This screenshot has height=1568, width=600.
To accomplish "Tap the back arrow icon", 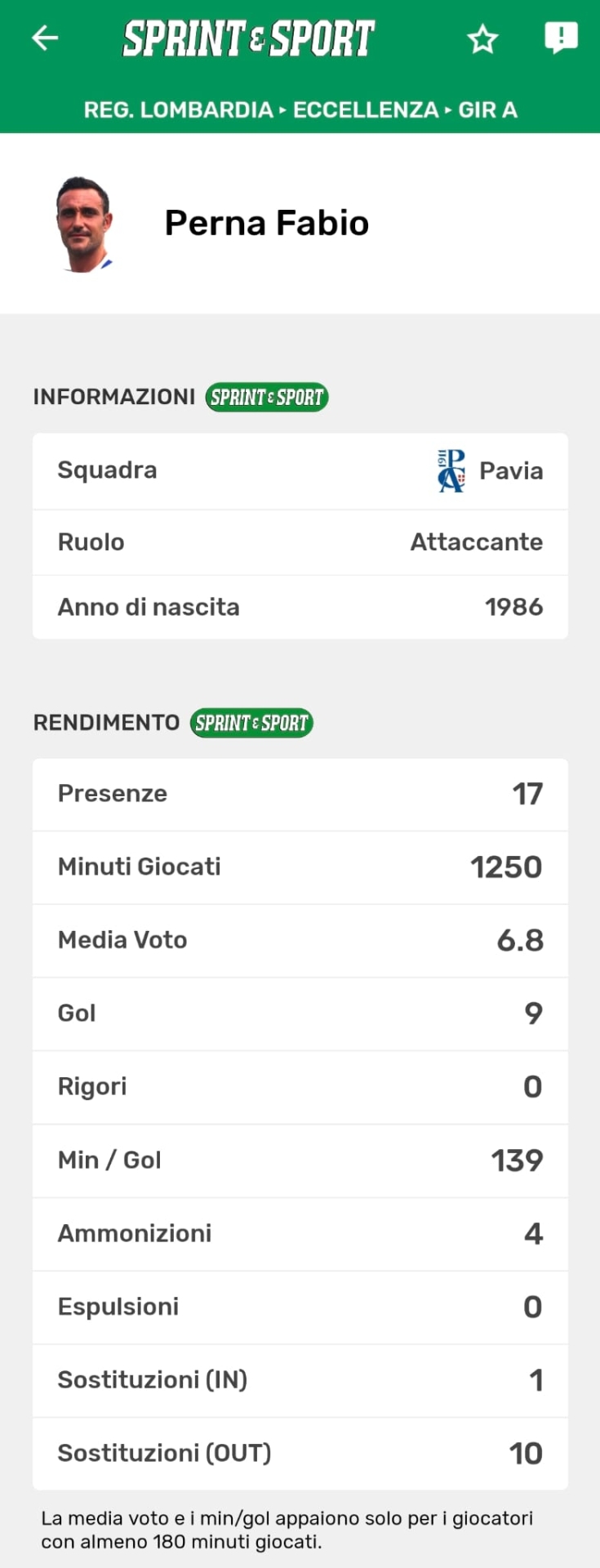I will [x=45, y=38].
